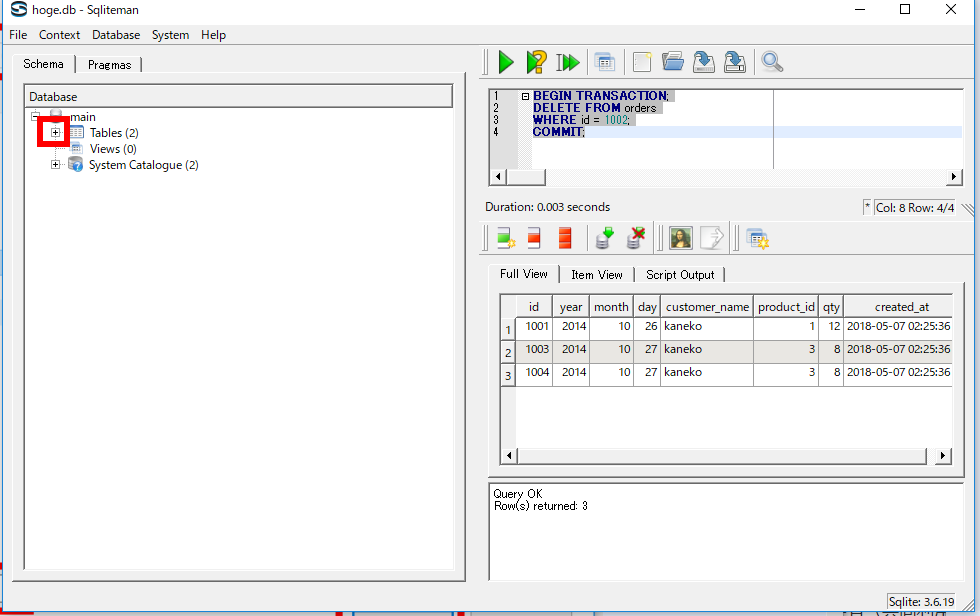The height and width of the screenshot is (616, 980).
Task: Expand the Tables (2) node
Action: [x=56, y=132]
